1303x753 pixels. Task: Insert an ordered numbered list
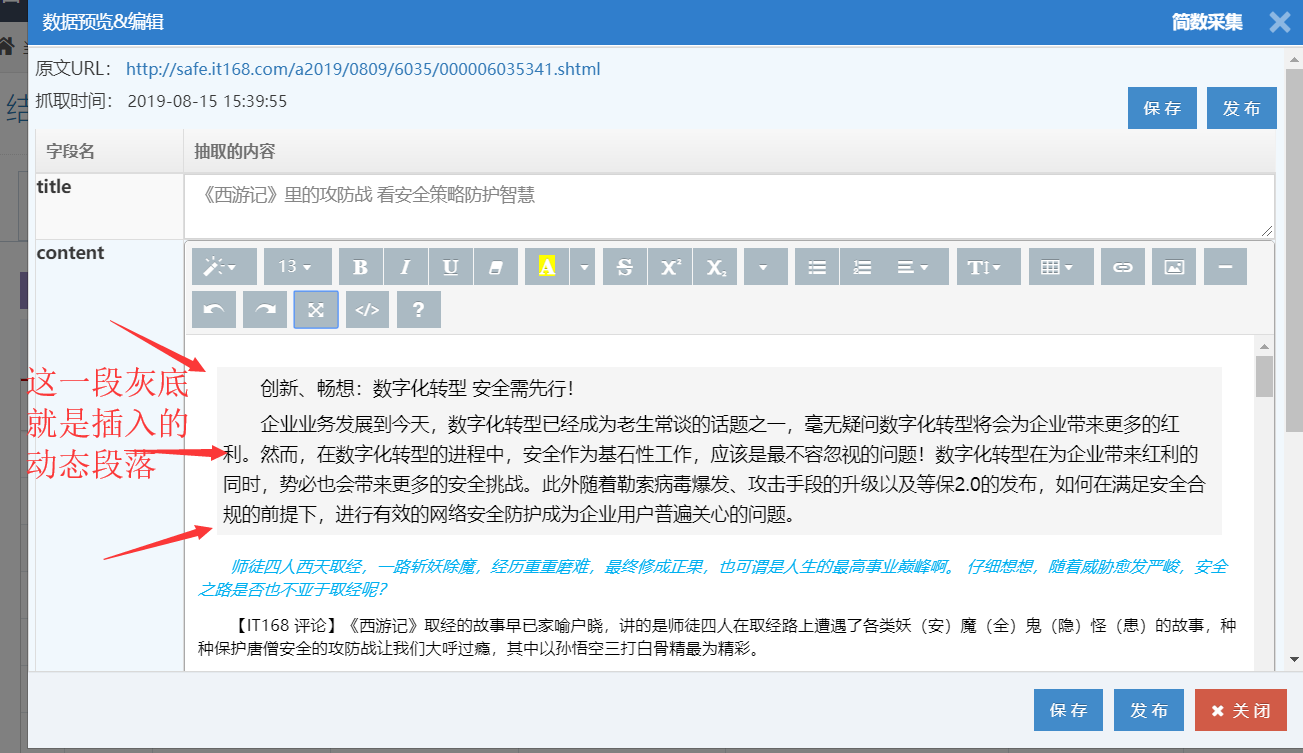[x=862, y=267]
